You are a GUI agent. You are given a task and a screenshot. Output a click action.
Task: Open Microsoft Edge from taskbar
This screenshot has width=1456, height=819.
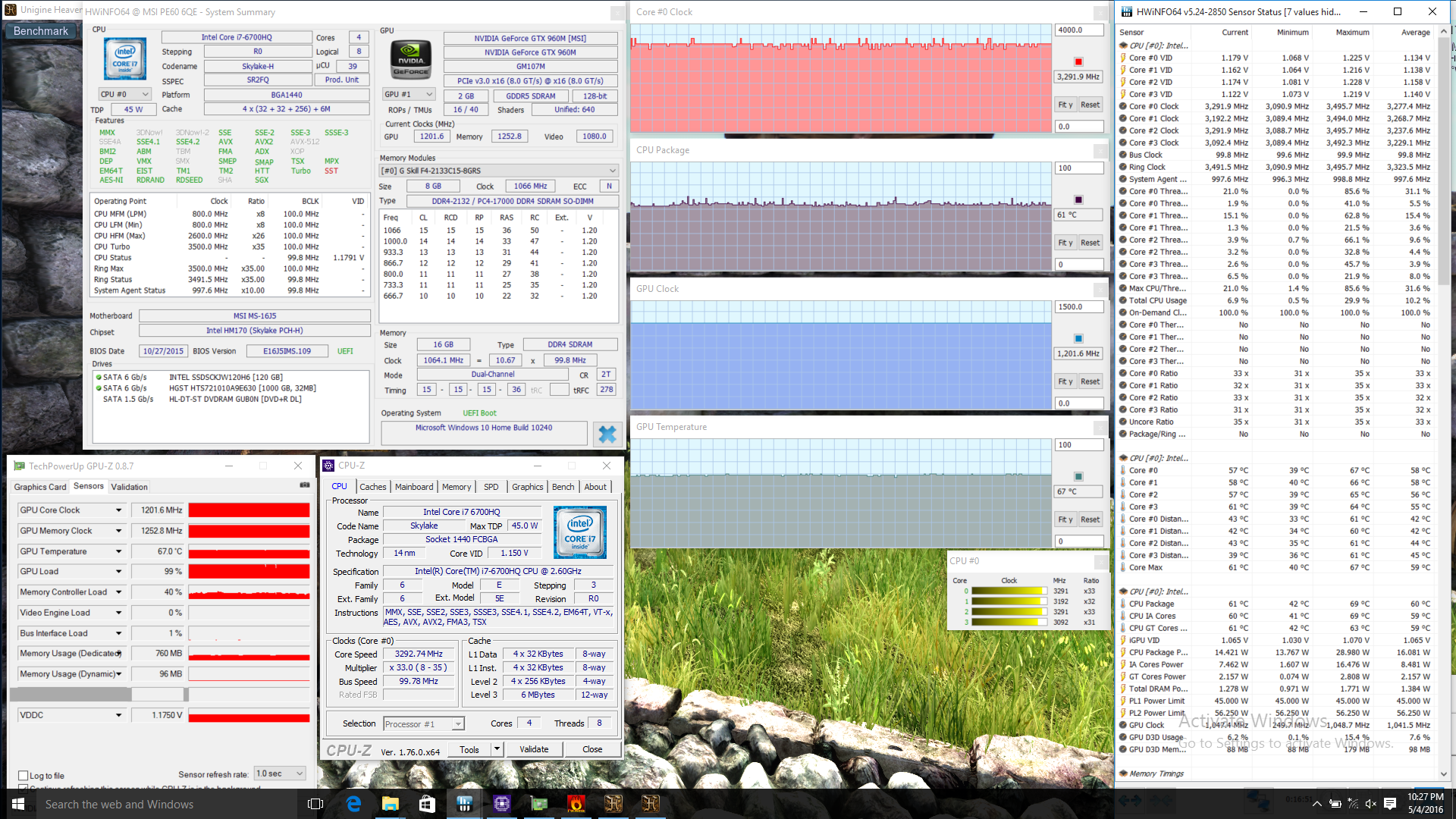coord(353,804)
